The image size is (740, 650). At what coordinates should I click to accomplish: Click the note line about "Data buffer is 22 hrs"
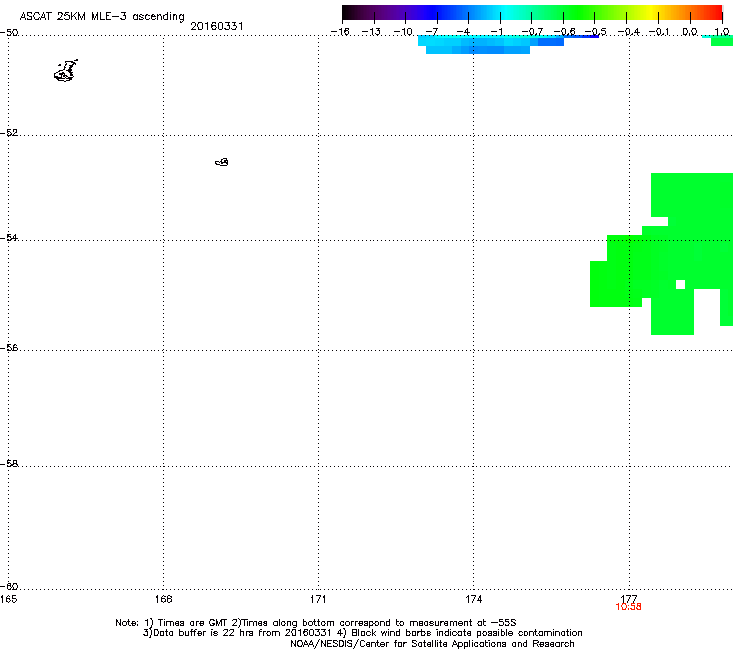[362, 633]
